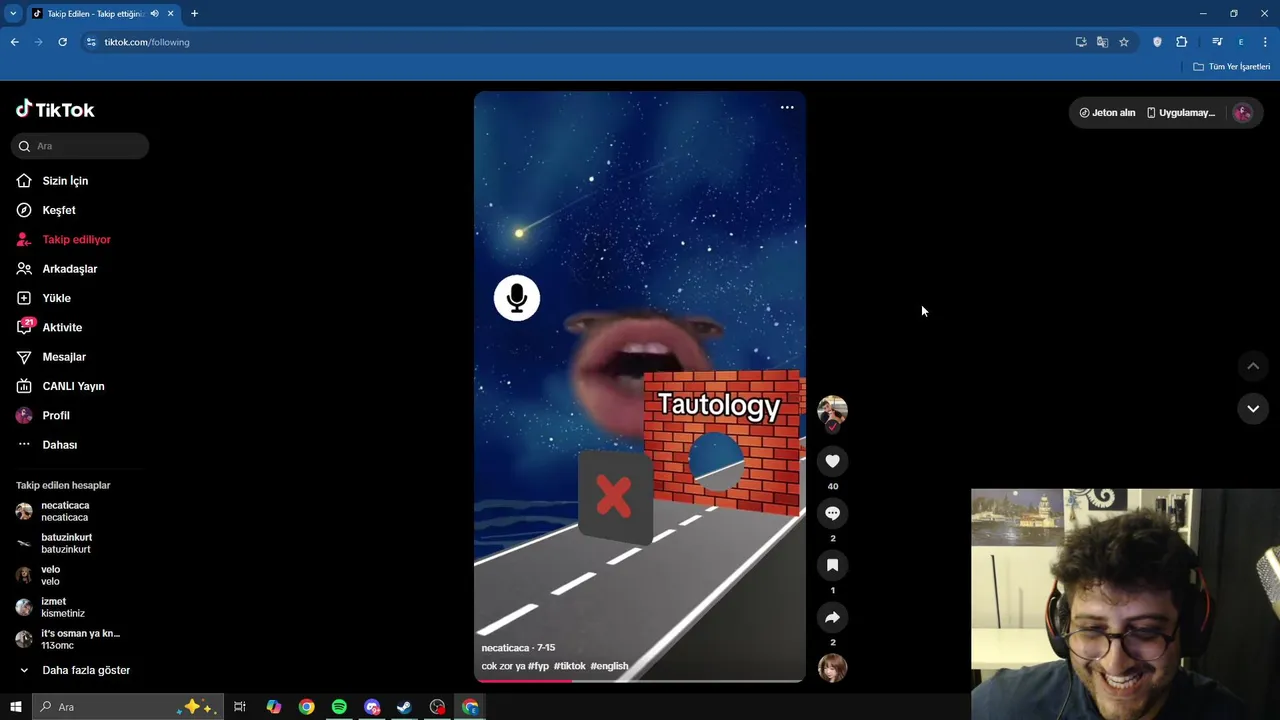Click the #english hashtag
Viewport: 1280px width, 720px height.
[609, 666]
